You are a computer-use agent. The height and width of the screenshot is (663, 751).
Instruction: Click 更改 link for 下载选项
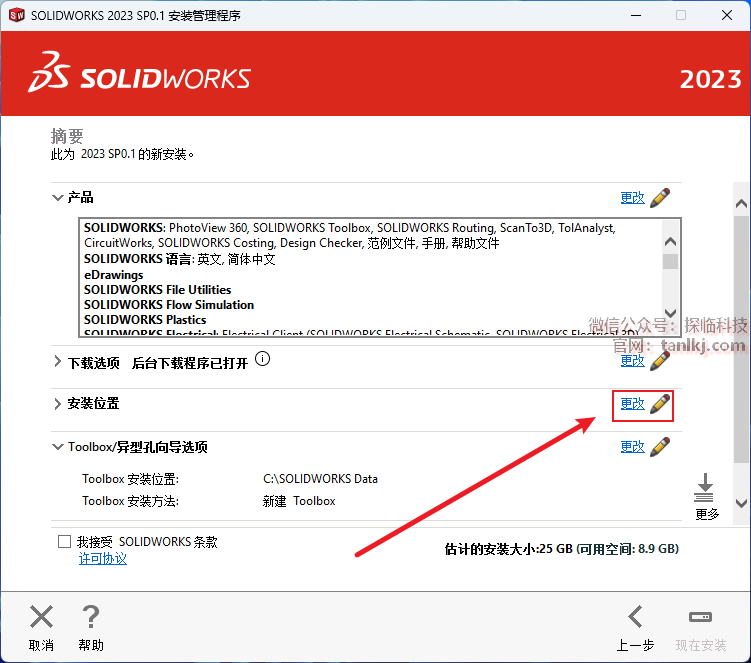(x=633, y=361)
